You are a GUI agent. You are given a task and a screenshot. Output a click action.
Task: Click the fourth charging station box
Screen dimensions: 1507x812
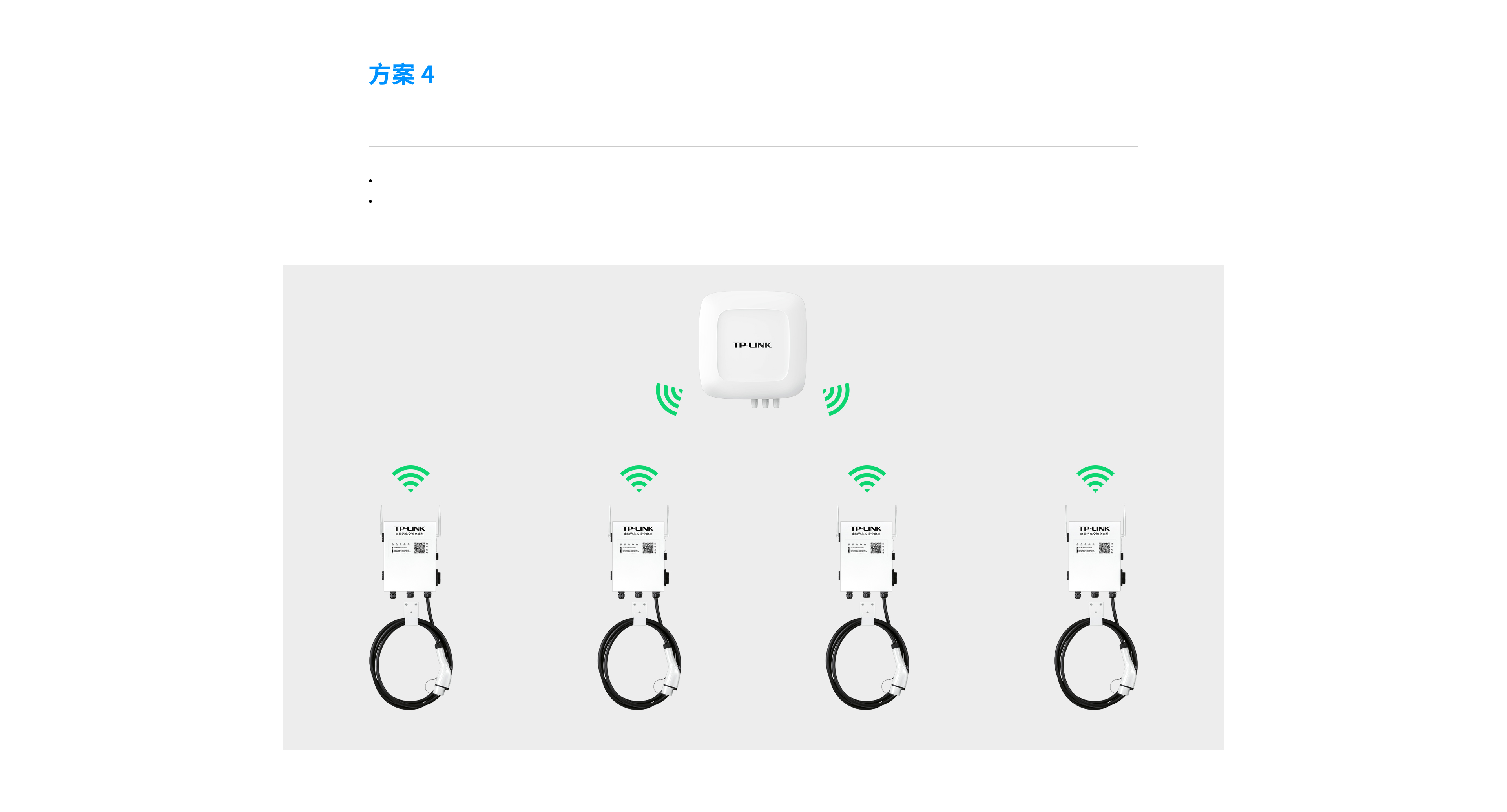pos(1095,556)
